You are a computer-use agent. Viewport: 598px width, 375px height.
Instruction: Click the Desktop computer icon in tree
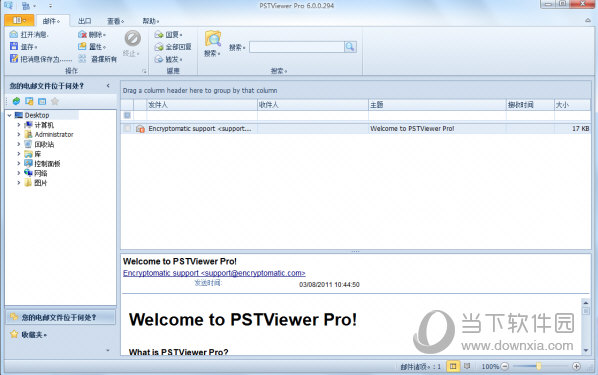pyautogui.click(x=19, y=115)
